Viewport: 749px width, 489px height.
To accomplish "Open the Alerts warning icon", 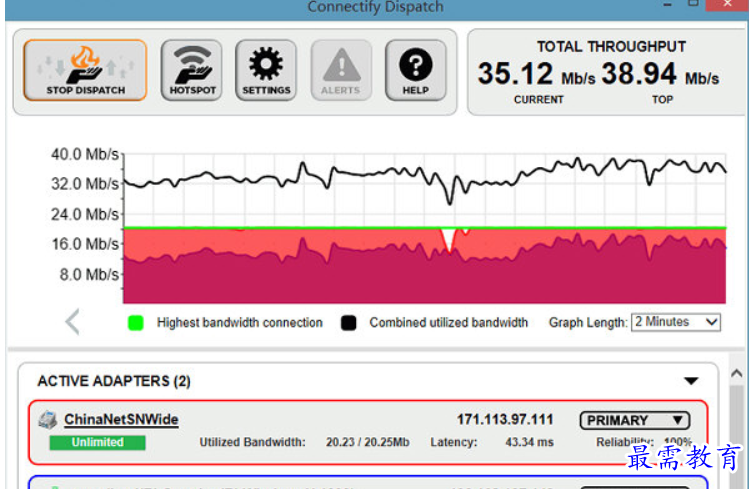I will 341,70.
